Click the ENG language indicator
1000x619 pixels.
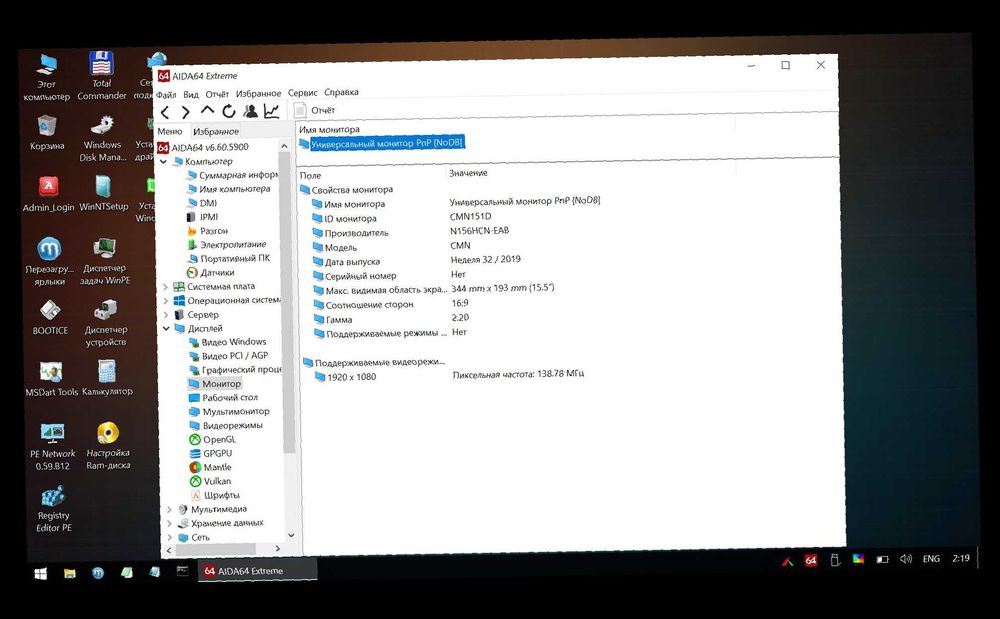pos(931,558)
